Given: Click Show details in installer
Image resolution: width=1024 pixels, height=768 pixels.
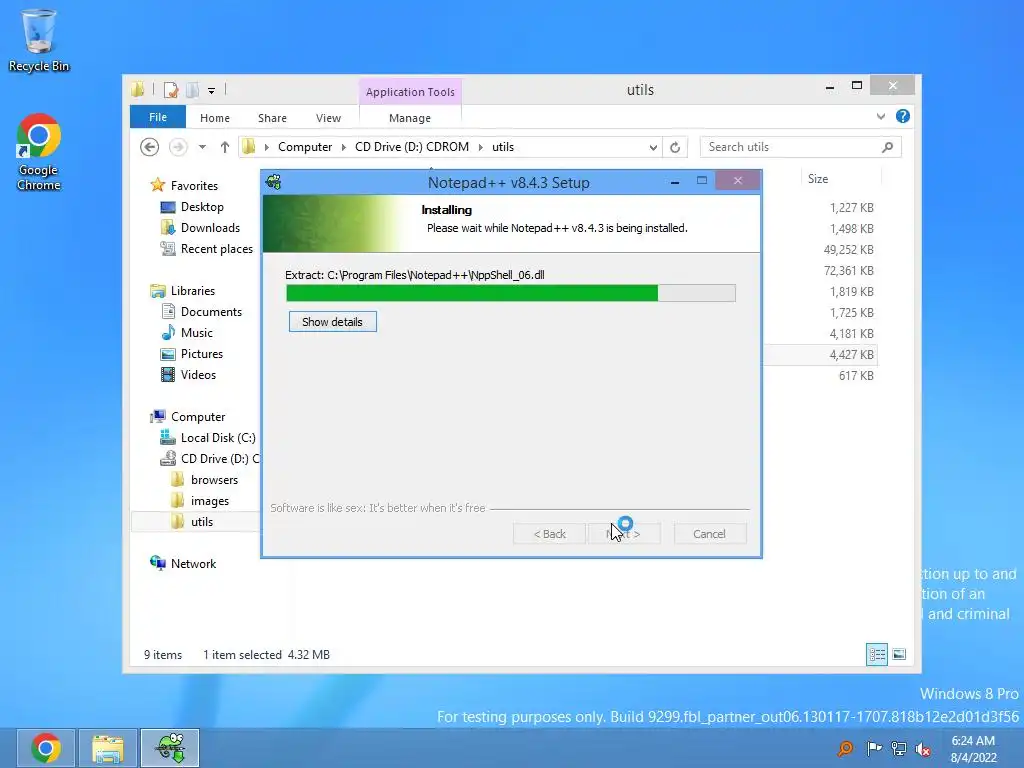Looking at the screenshot, I should click(x=332, y=322).
